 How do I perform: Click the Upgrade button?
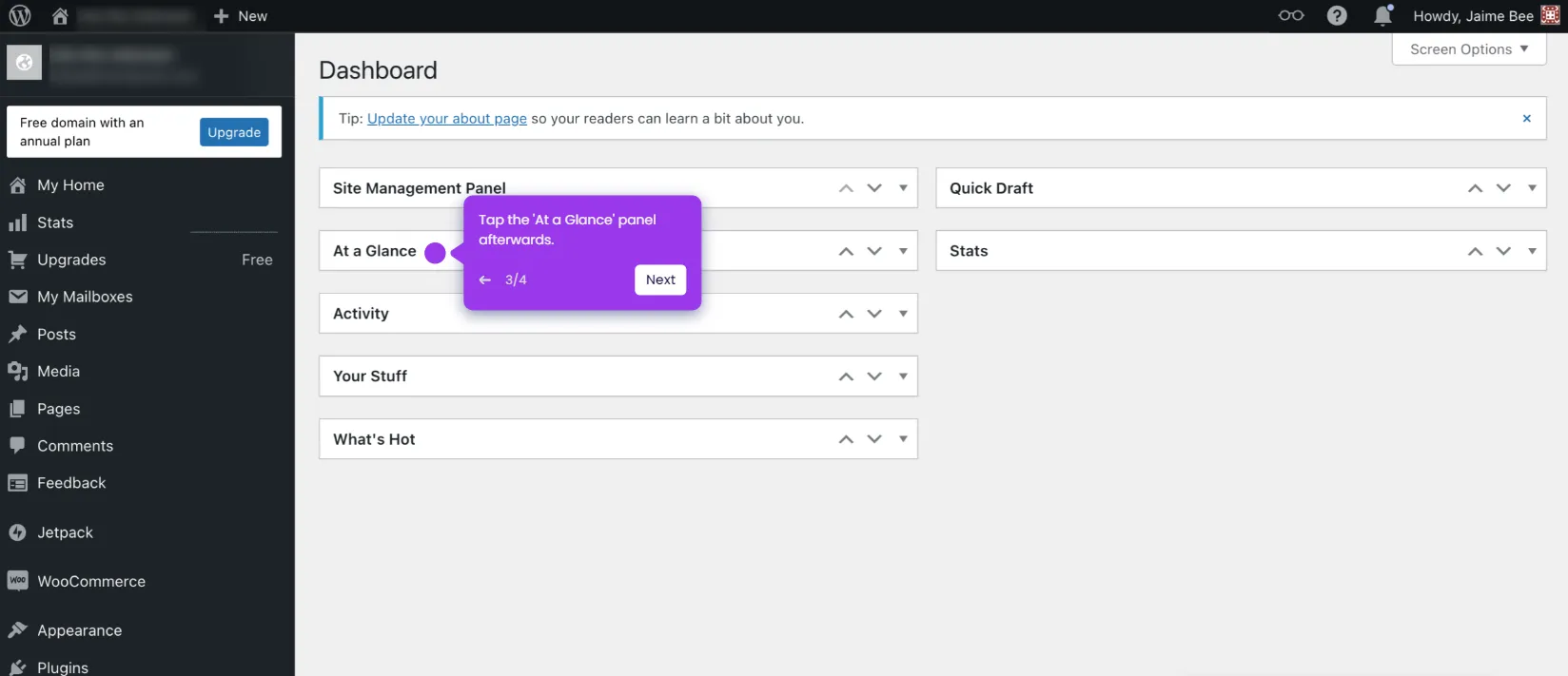(x=234, y=132)
